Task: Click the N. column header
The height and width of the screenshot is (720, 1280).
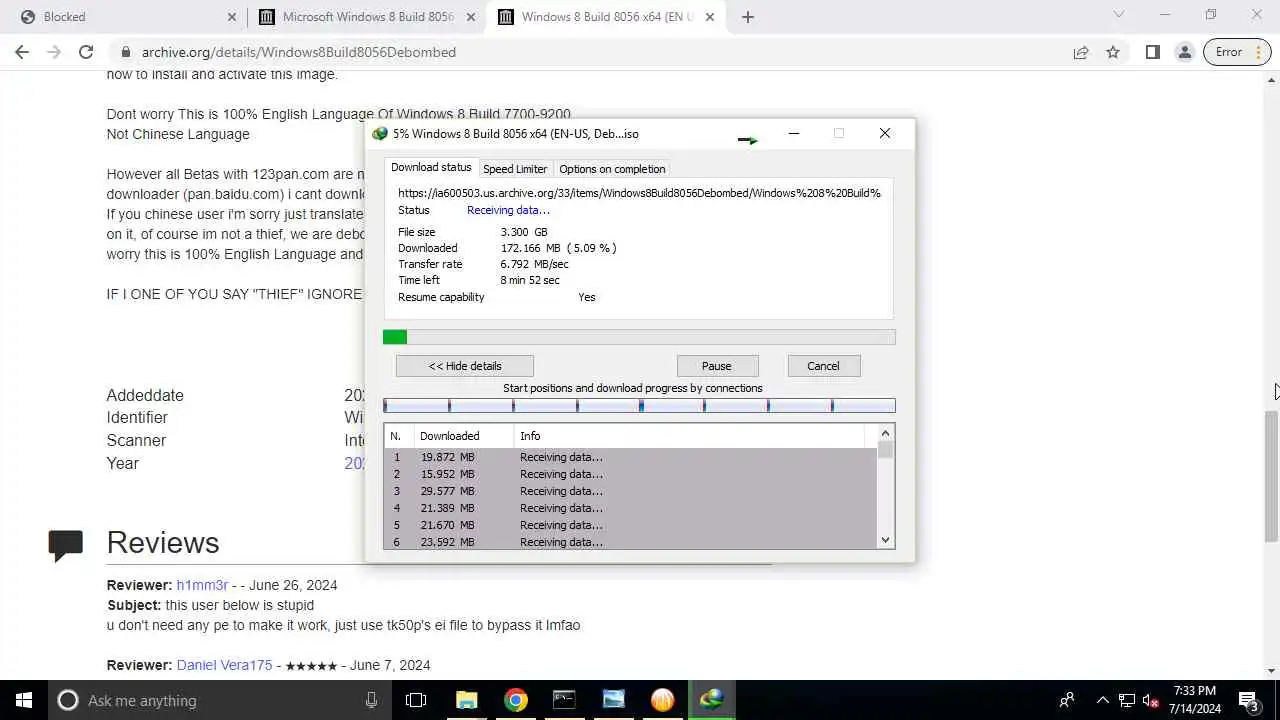Action: pos(399,436)
